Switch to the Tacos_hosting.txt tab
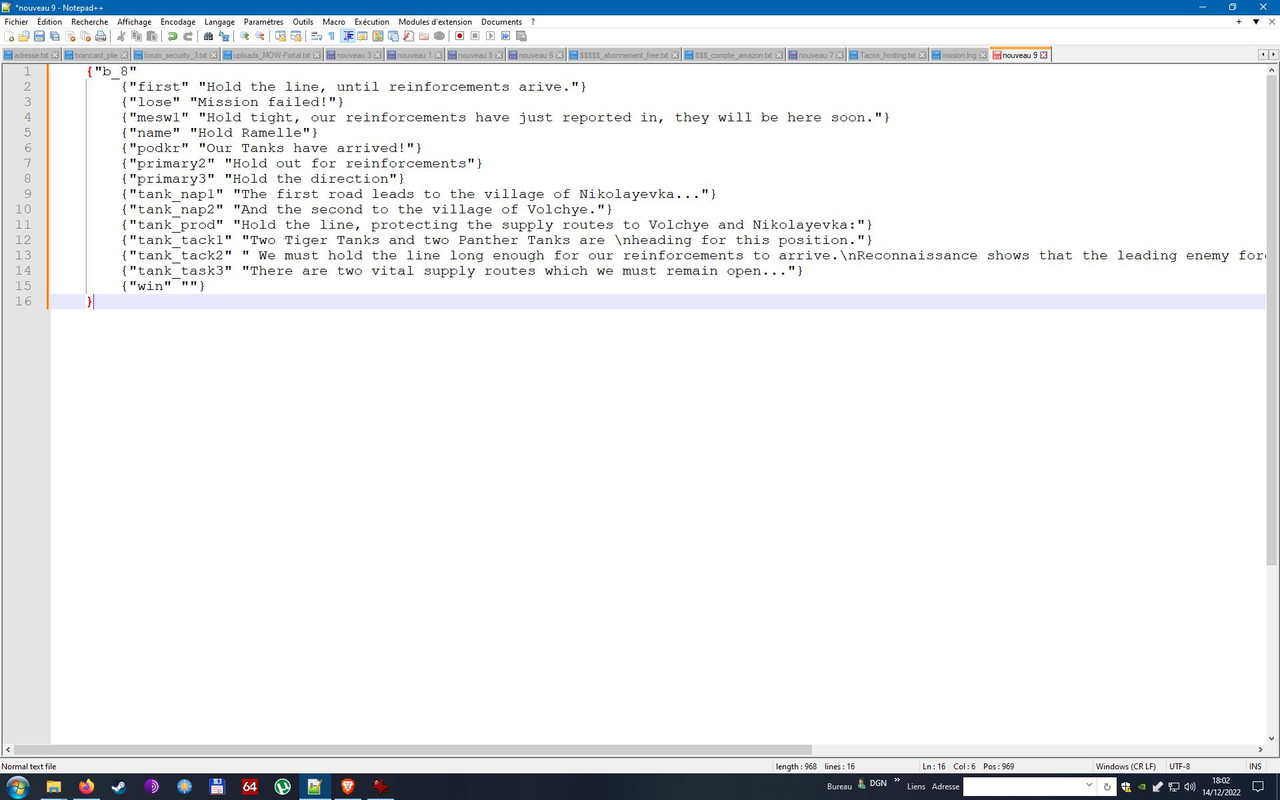Viewport: 1280px width, 800px height. pyautogui.click(x=889, y=55)
